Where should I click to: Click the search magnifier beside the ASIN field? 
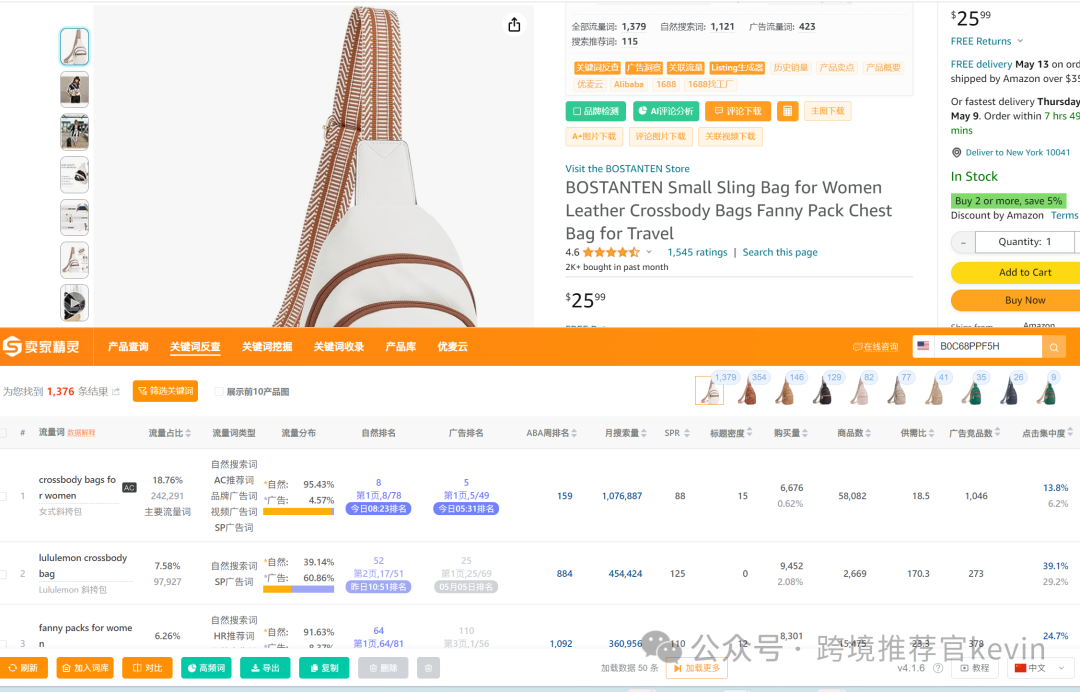tap(1053, 347)
